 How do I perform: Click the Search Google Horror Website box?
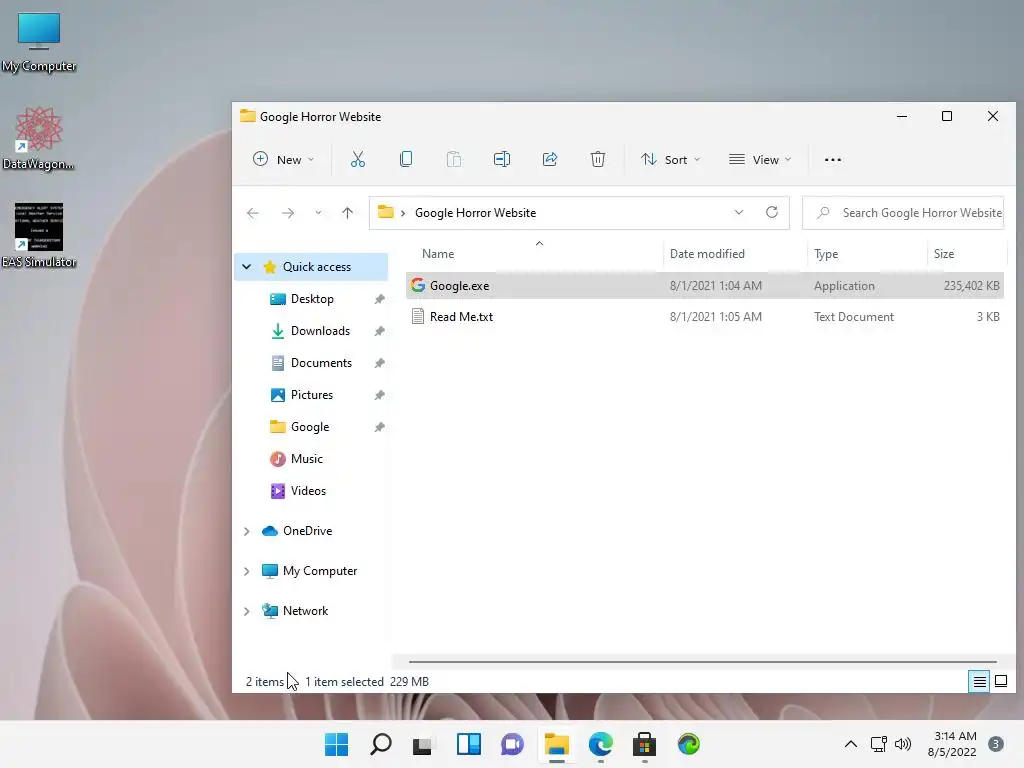coord(903,213)
